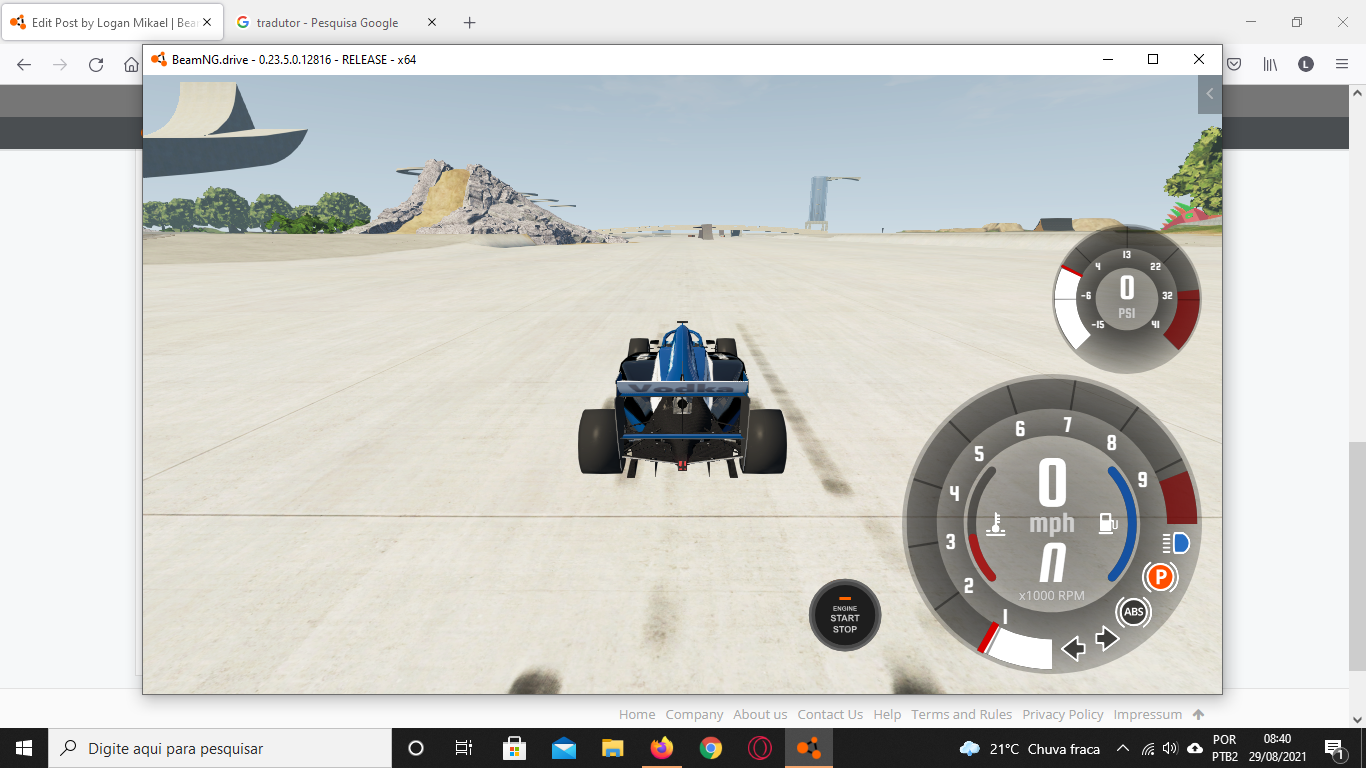The image size is (1366, 768).
Task: Click the blue race car
Action: pos(682,401)
